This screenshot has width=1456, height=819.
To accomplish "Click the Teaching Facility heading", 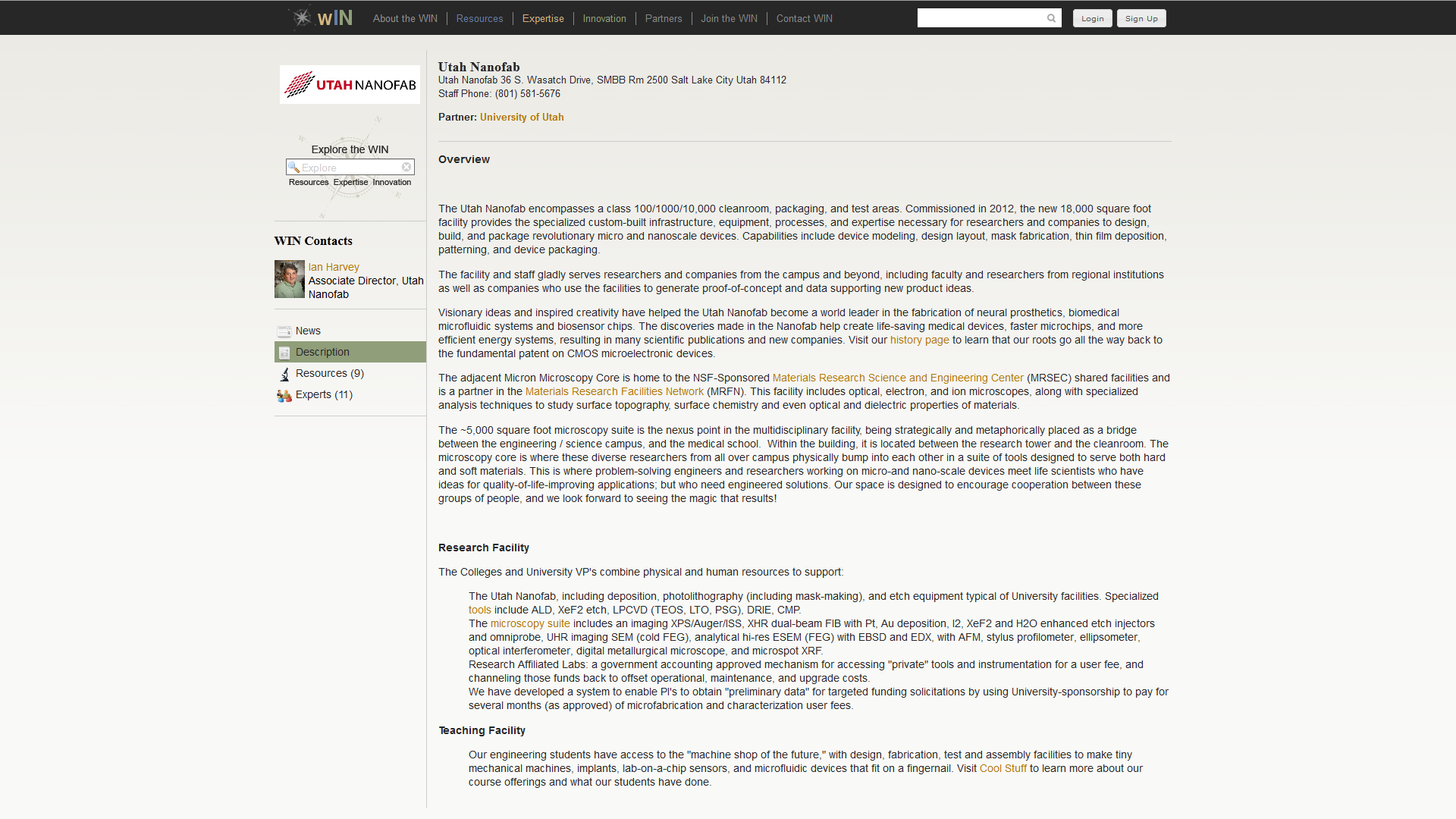I will click(x=482, y=730).
